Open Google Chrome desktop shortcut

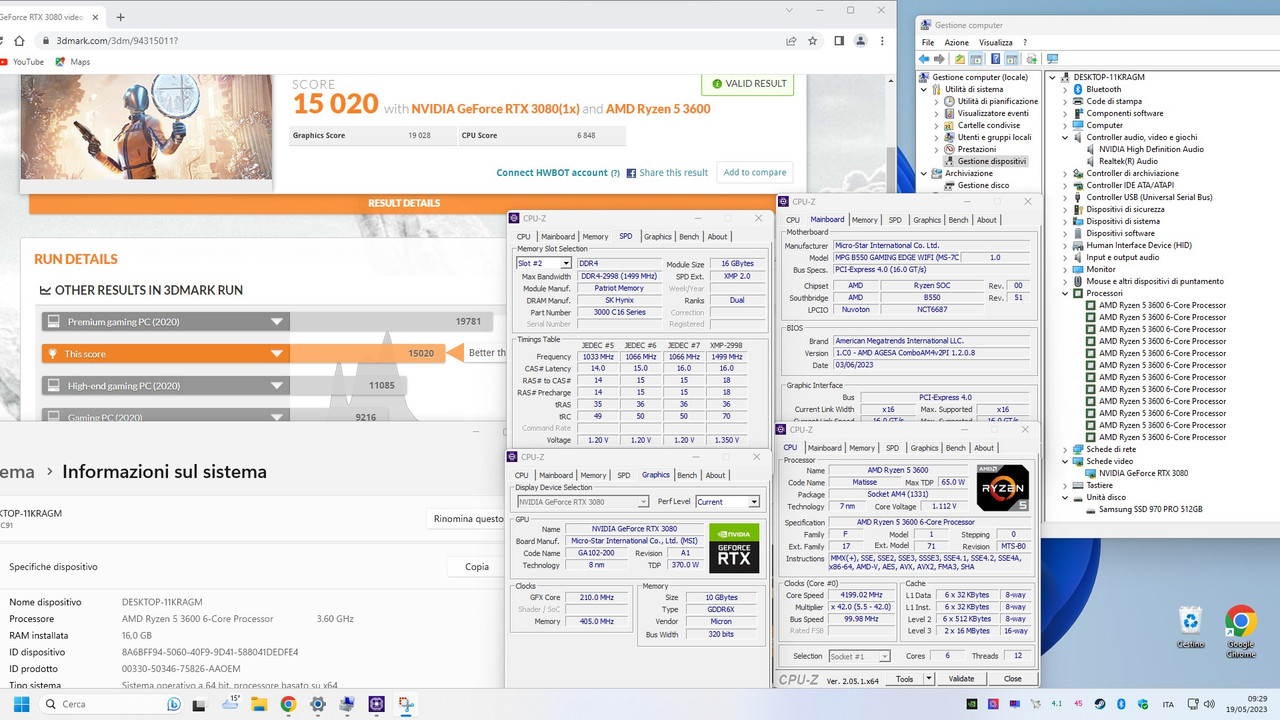[1240, 631]
